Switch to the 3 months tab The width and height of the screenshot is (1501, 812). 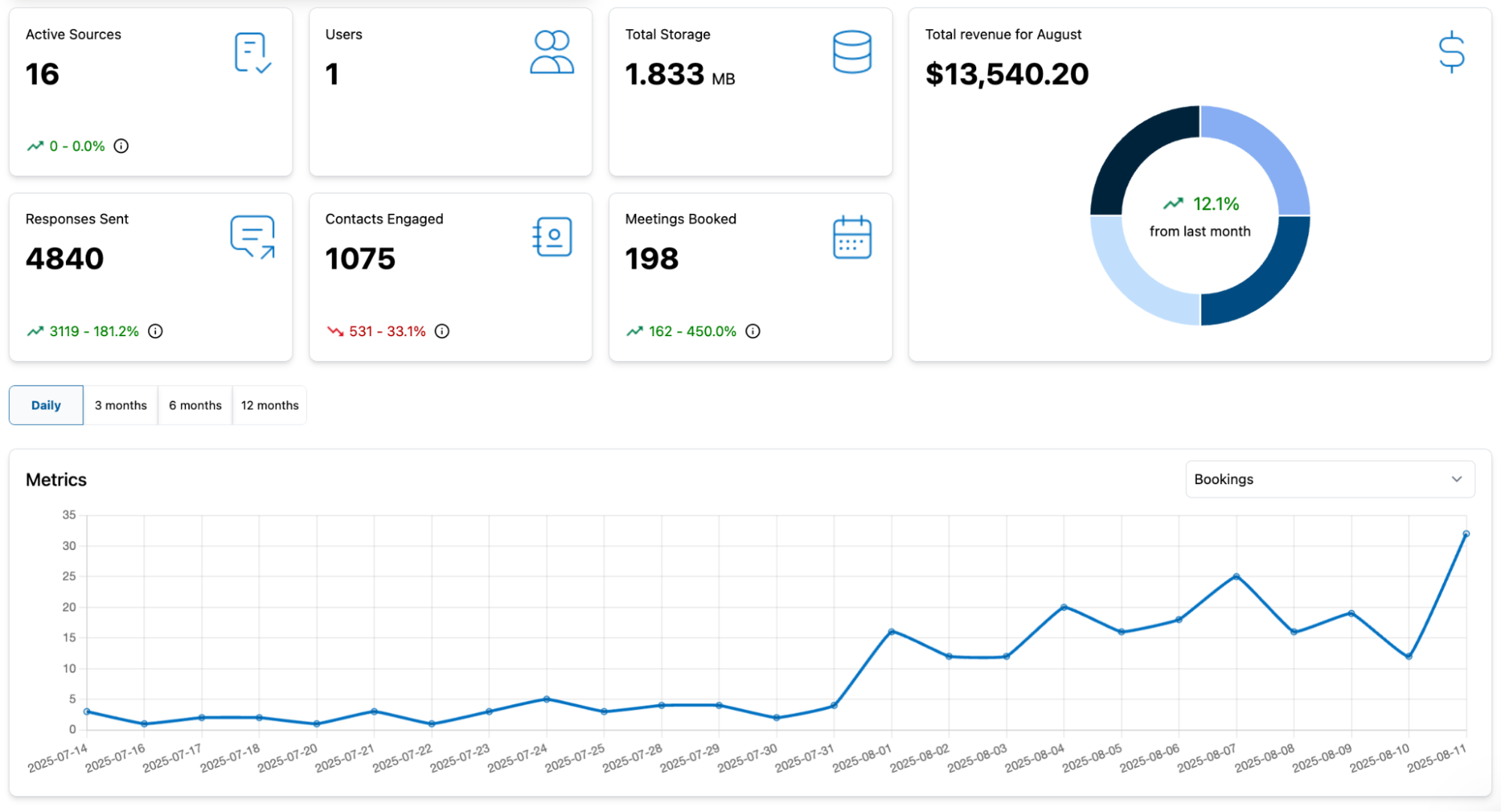[x=121, y=405]
